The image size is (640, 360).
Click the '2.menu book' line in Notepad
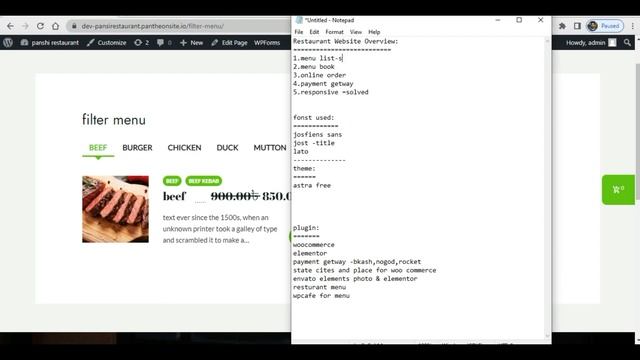(314, 67)
